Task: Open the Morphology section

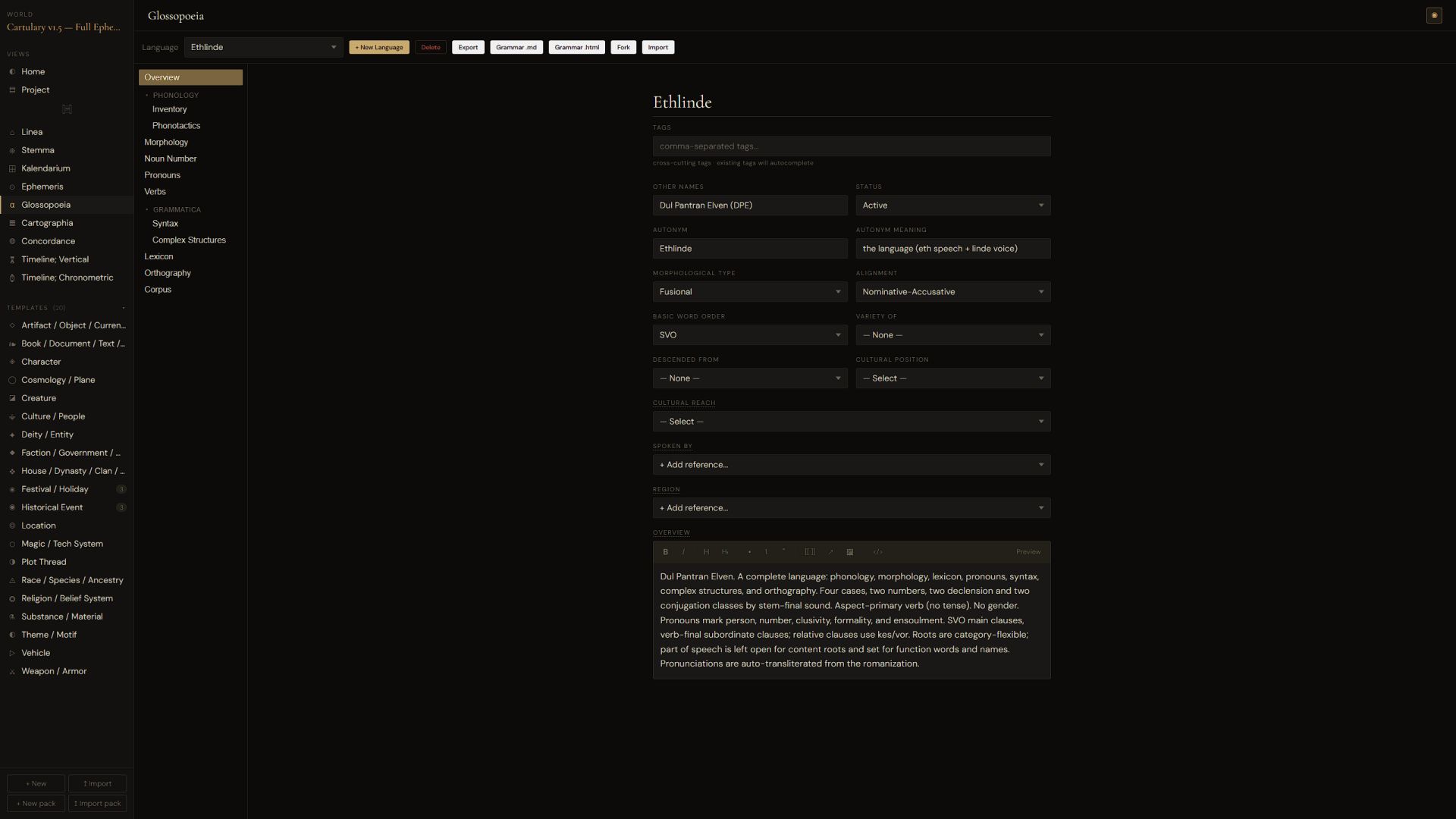Action: [x=166, y=143]
